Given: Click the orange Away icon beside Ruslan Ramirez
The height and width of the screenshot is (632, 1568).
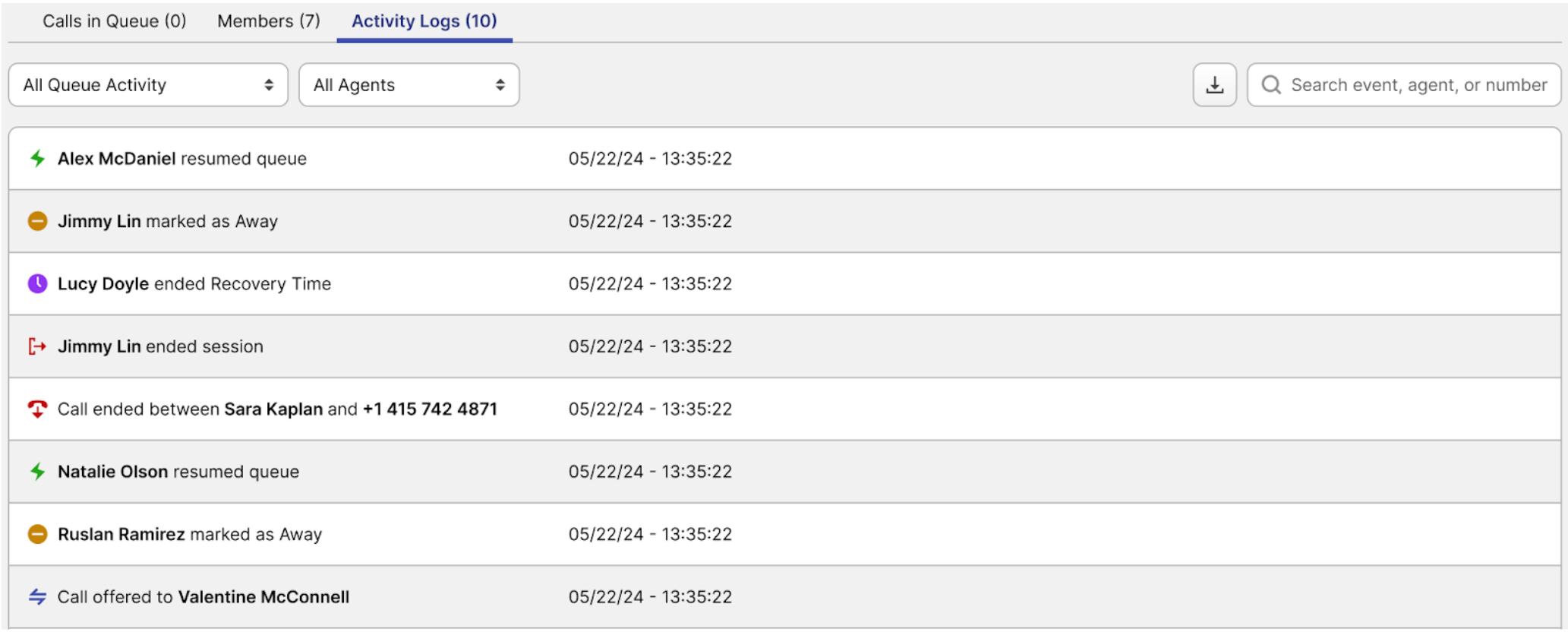Looking at the screenshot, I should pos(37,534).
